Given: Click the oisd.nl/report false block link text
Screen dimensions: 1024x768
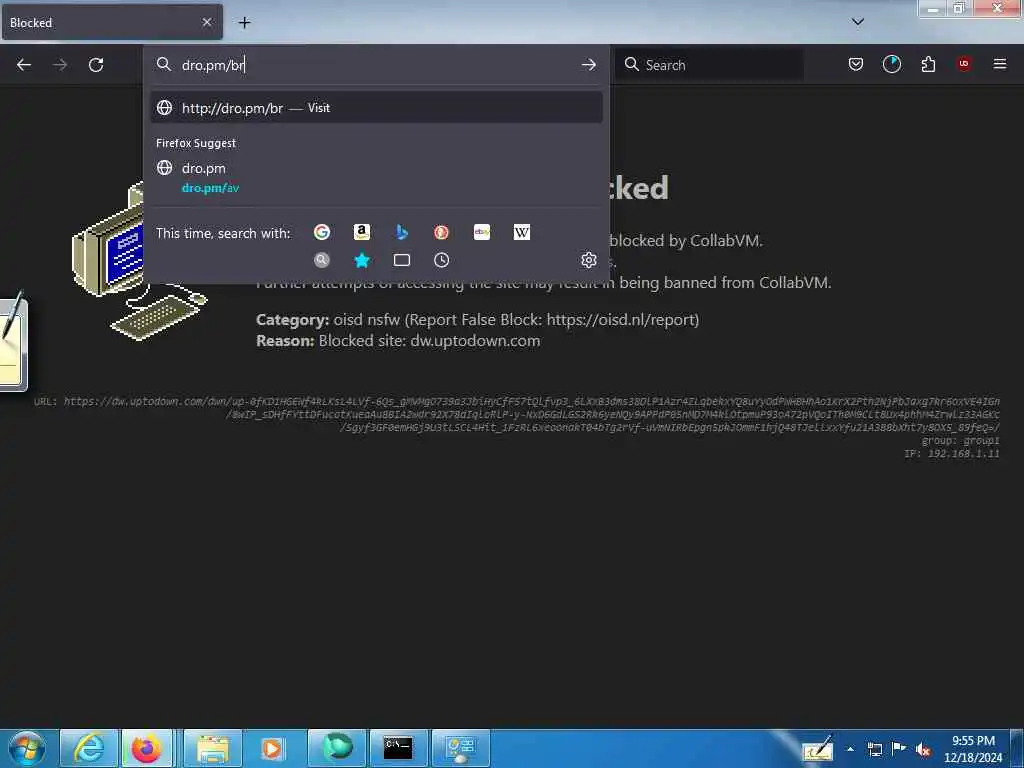Looking at the screenshot, I should click(622, 319).
